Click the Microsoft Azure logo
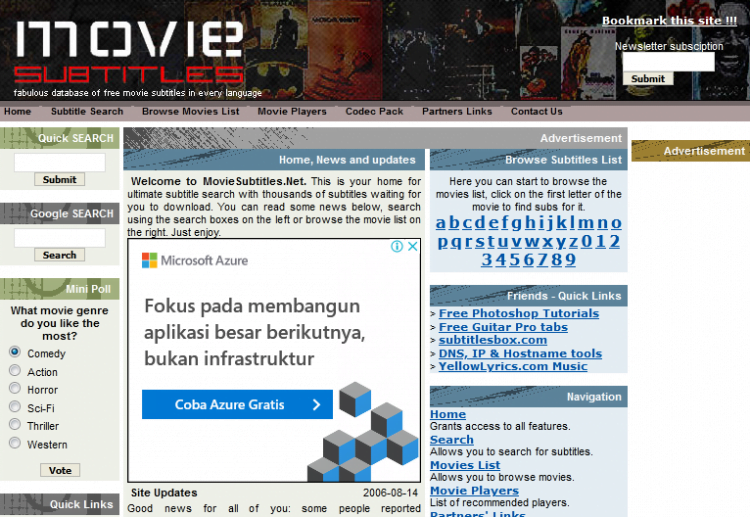 pyautogui.click(x=195, y=261)
